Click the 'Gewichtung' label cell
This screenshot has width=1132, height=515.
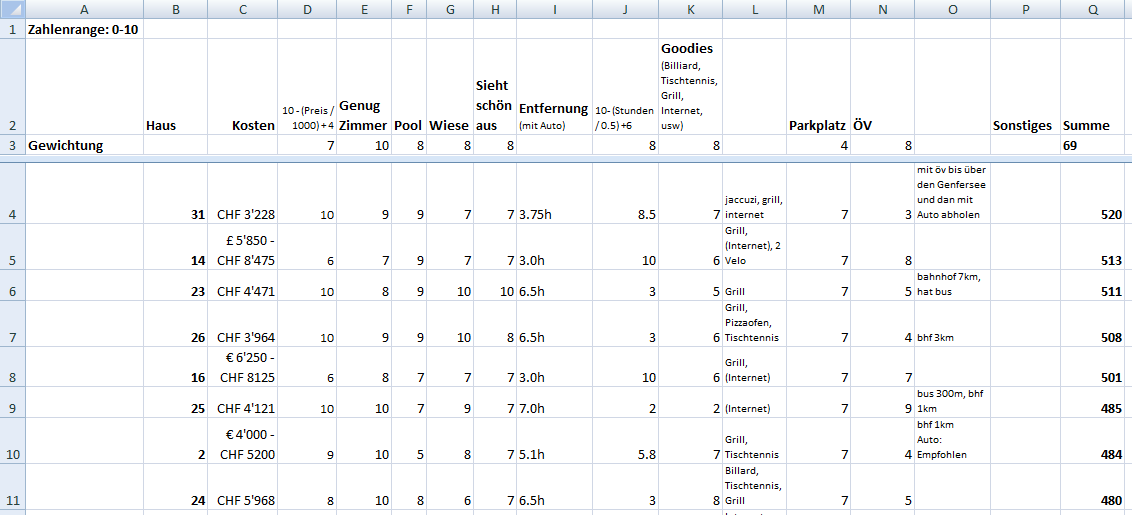[x=84, y=145]
